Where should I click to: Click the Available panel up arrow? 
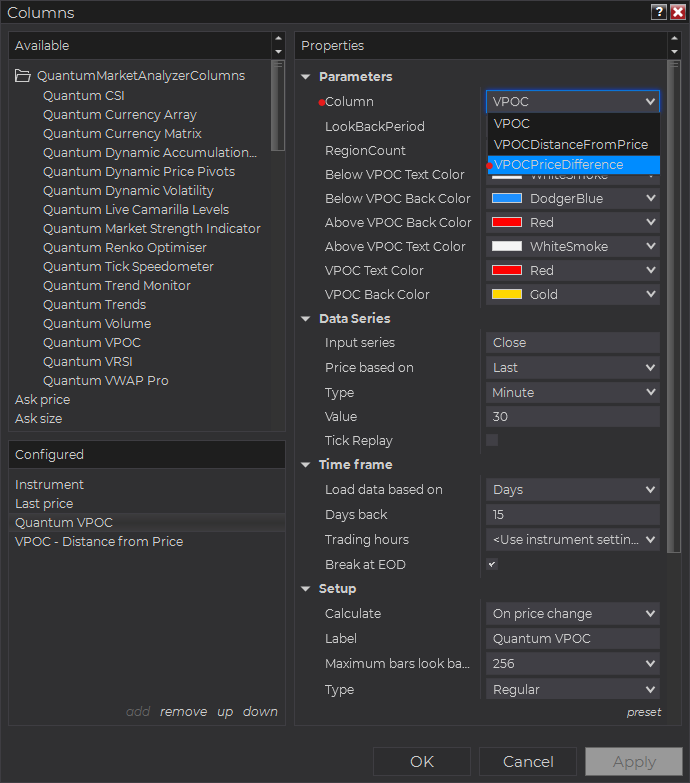tap(279, 38)
